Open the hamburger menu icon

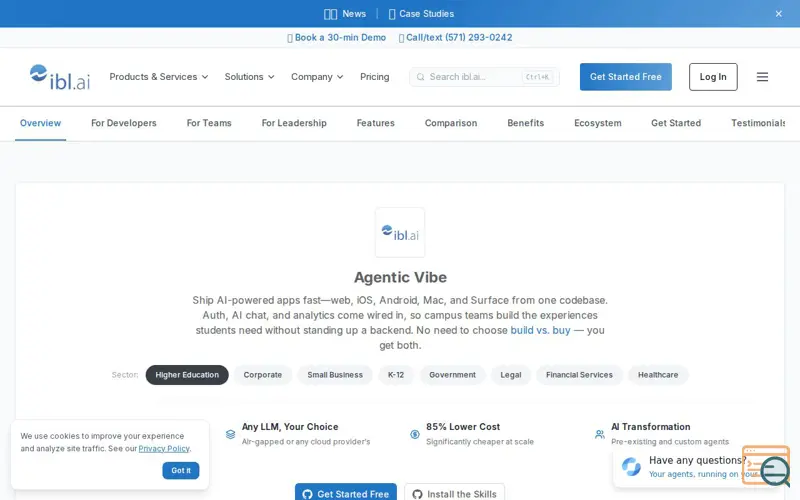[762, 77]
